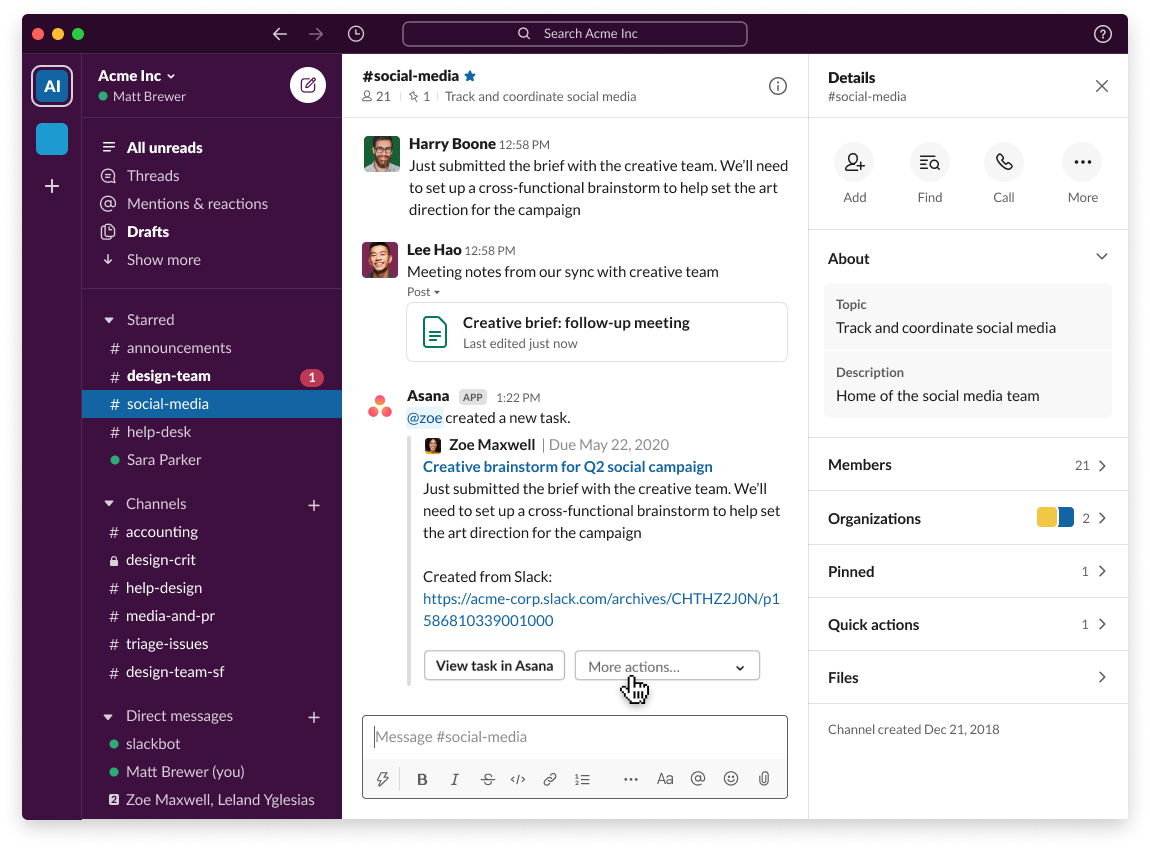1150x849 pixels.
Task: Open More options in Details
Action: [1083, 162]
